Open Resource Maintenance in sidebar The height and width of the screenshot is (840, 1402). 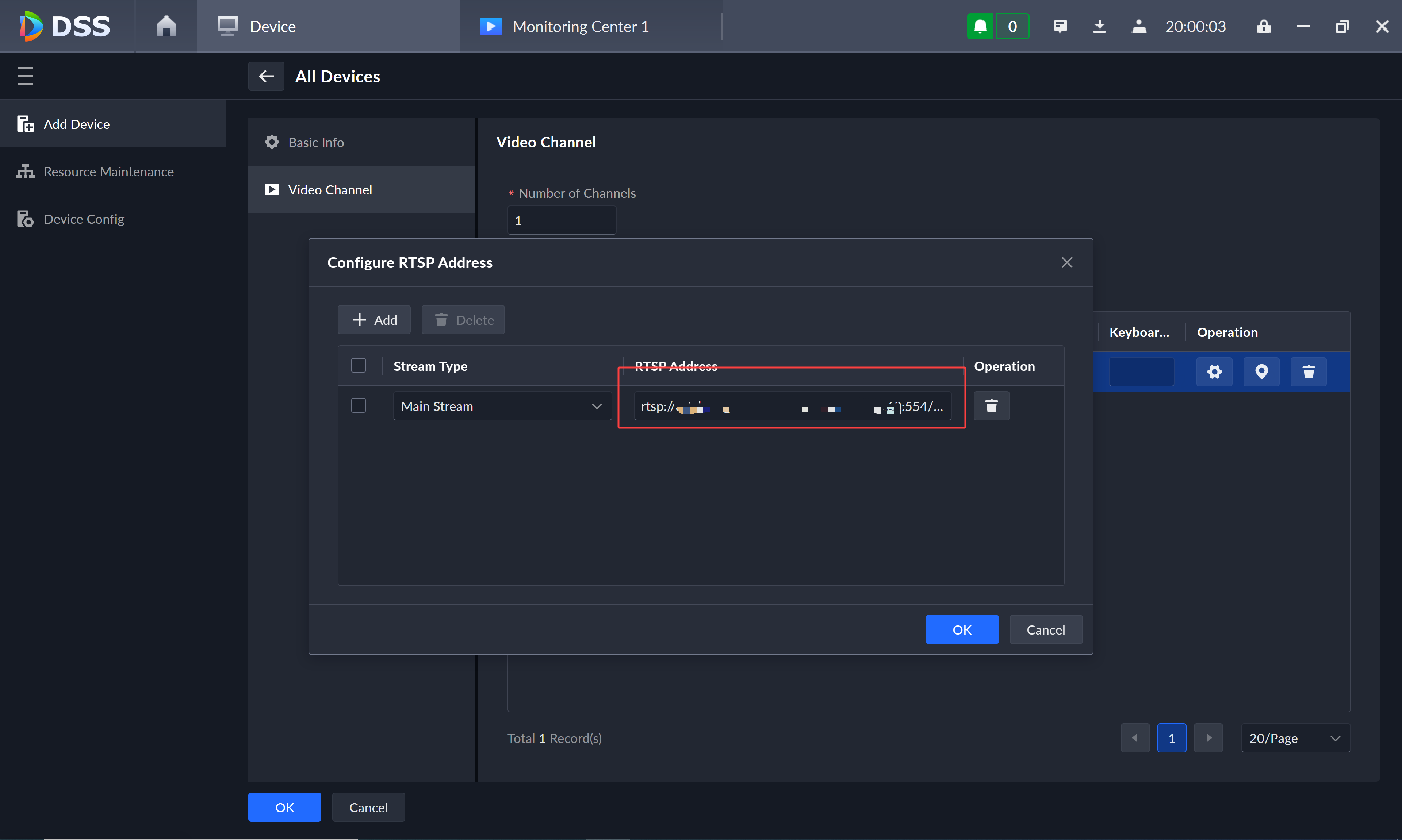tap(113, 172)
